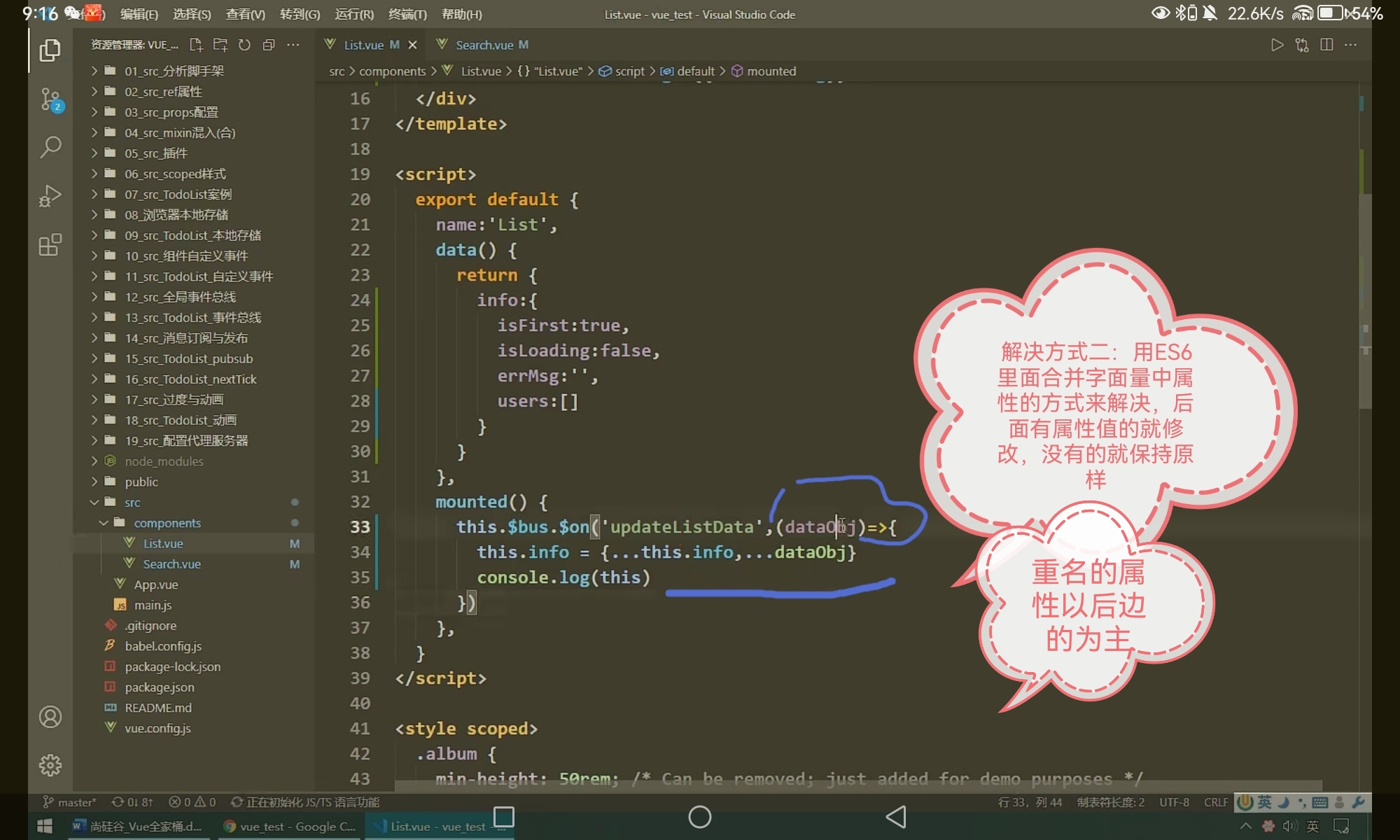The height and width of the screenshot is (840, 1400).
Task: Click the editor vertical scrollbar
Action: click(1365, 301)
